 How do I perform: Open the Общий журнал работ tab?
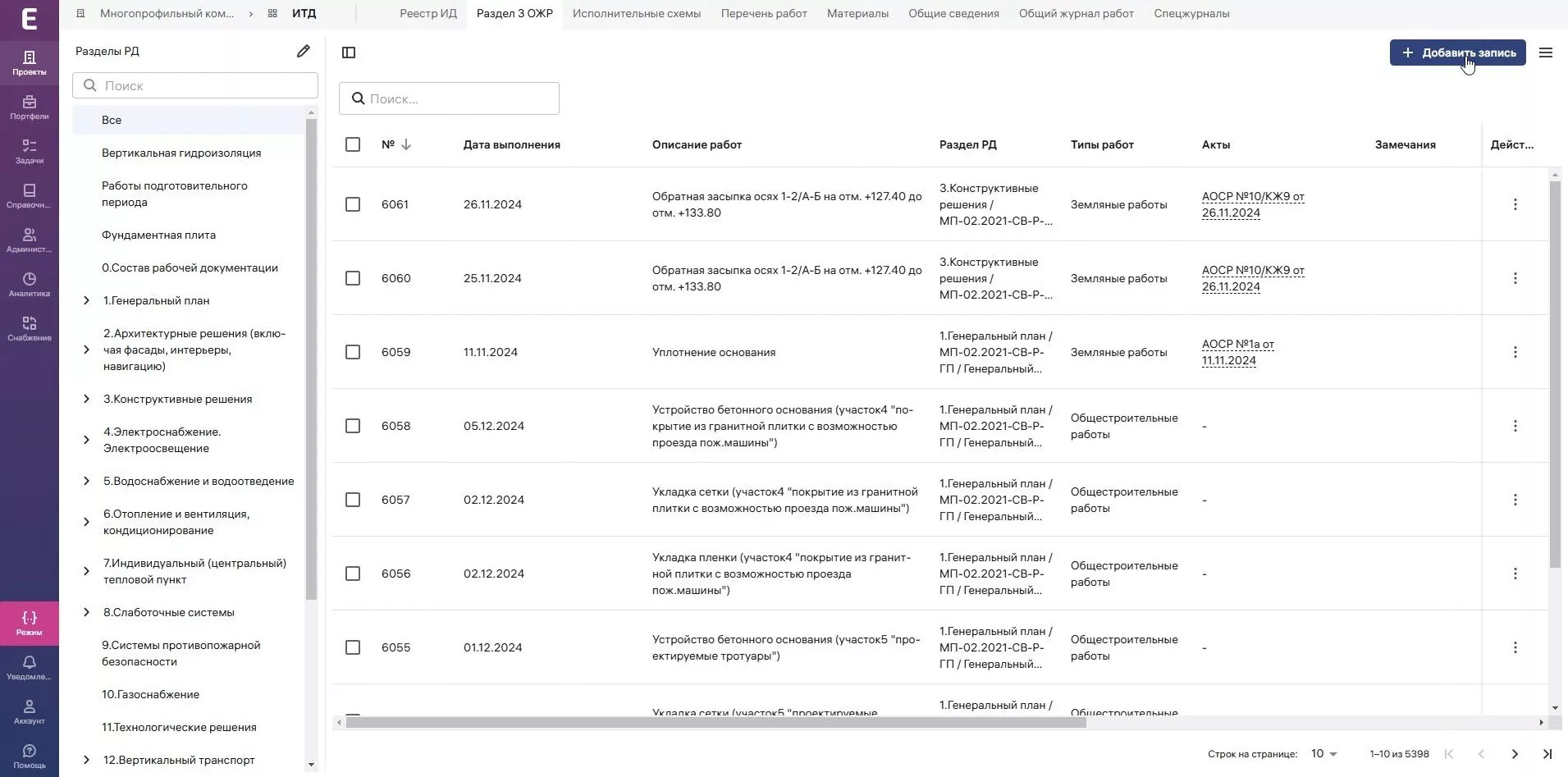click(1076, 13)
